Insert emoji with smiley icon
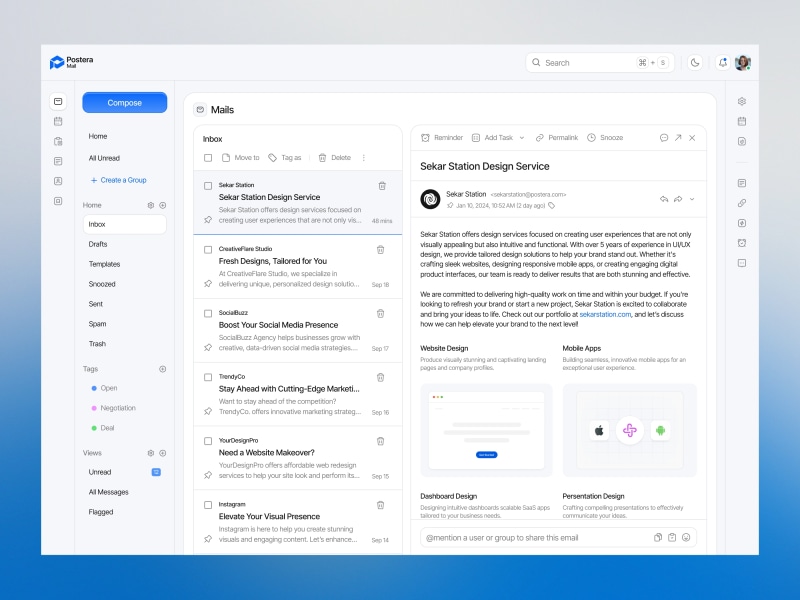The height and width of the screenshot is (600, 800). coord(686,537)
